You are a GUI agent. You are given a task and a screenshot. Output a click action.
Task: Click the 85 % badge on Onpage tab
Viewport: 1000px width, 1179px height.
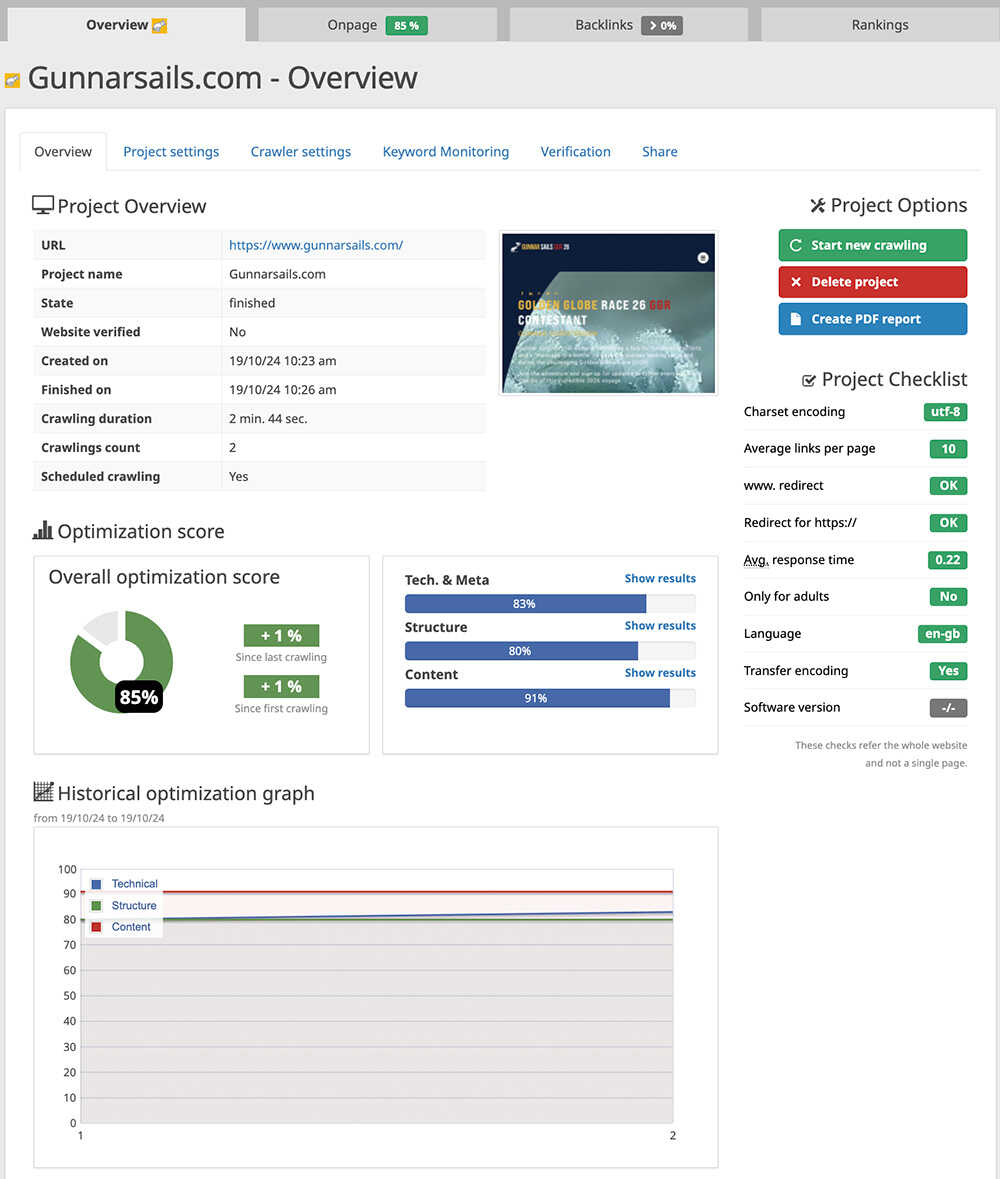(407, 26)
